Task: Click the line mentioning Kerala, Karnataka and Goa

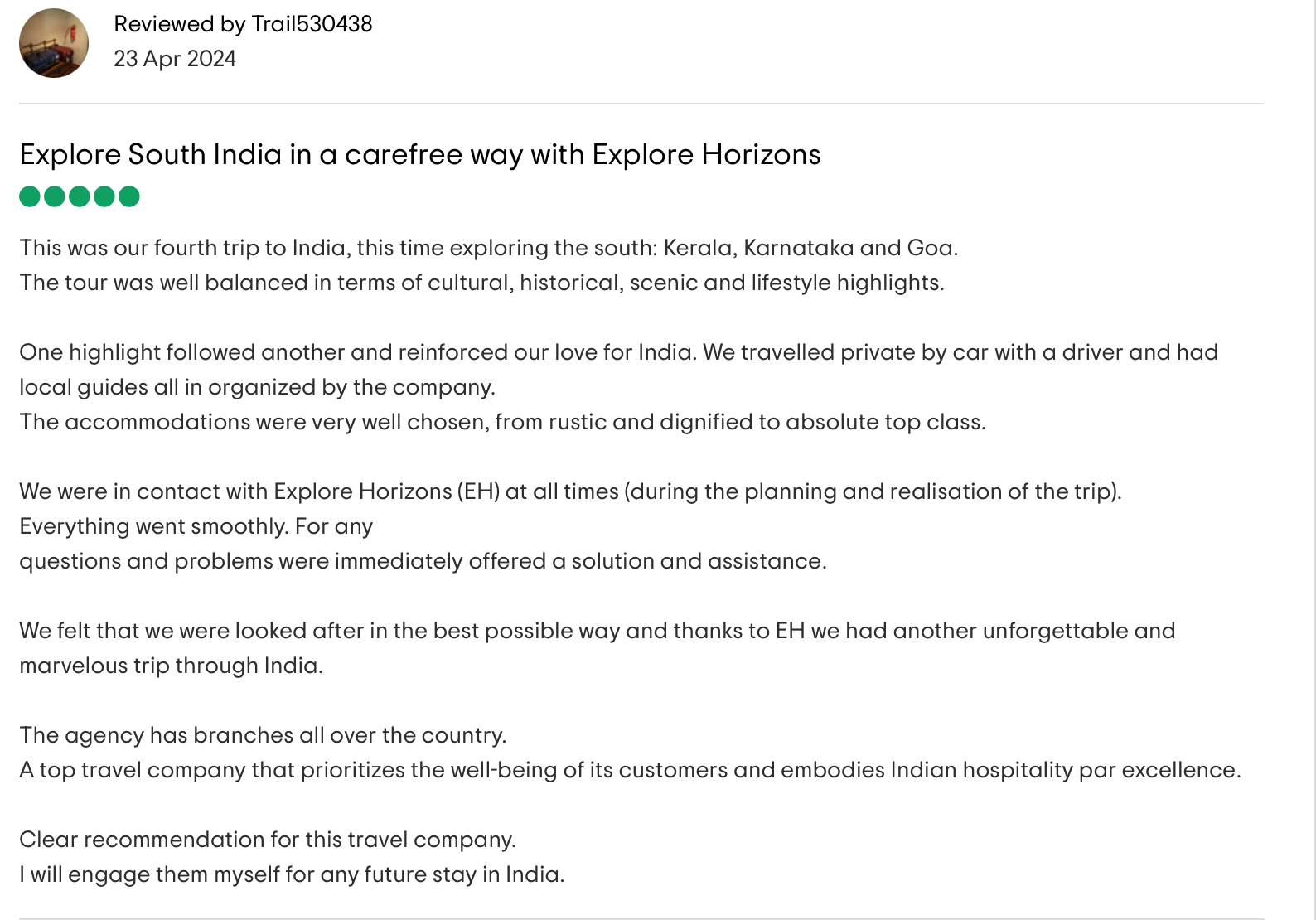Action: click(x=488, y=248)
